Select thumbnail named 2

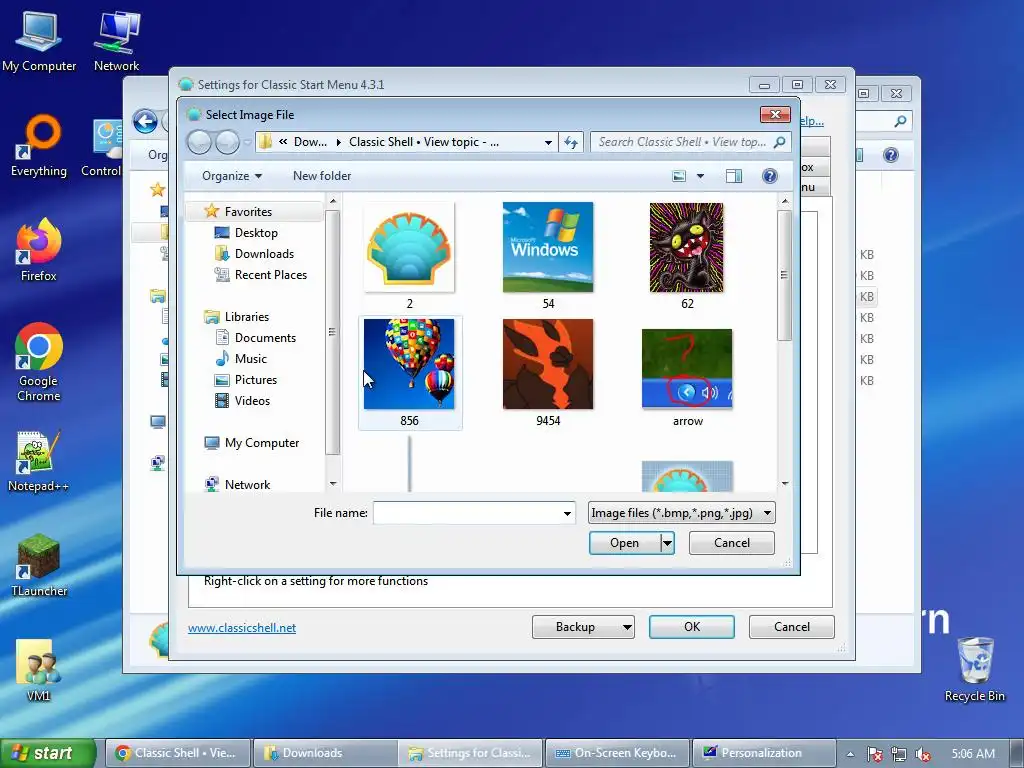(409, 256)
